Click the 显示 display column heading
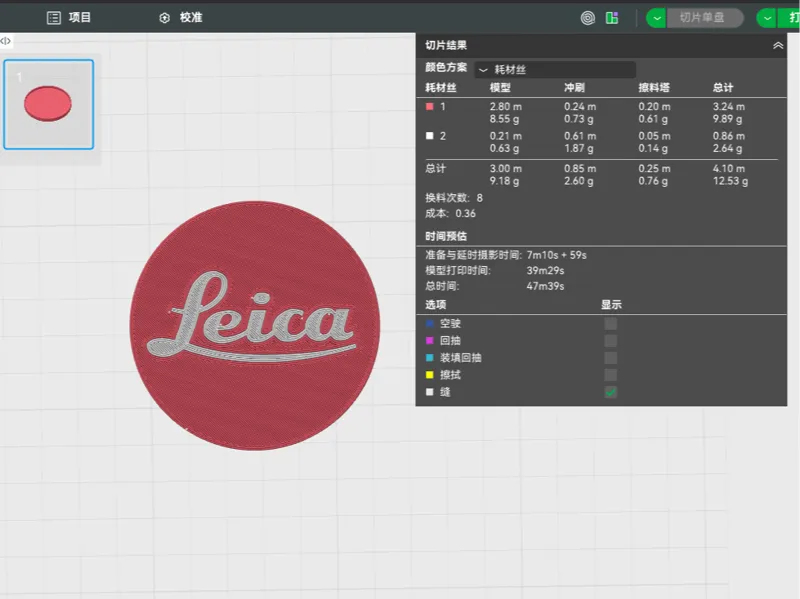The image size is (800, 599). pyautogui.click(x=611, y=305)
